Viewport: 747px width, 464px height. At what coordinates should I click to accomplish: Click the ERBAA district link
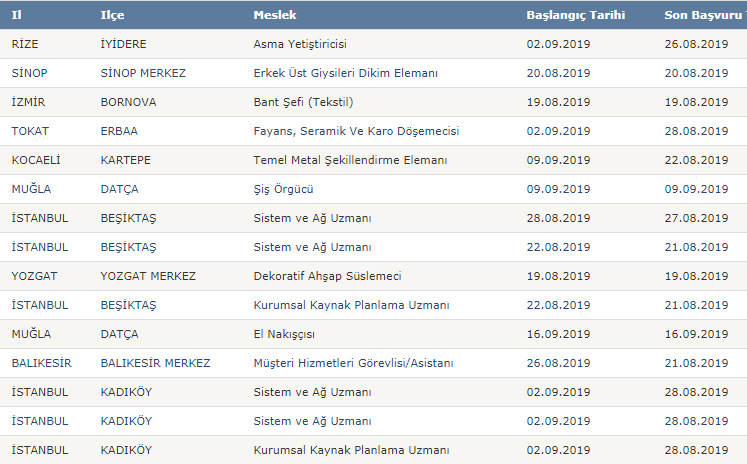pos(119,131)
